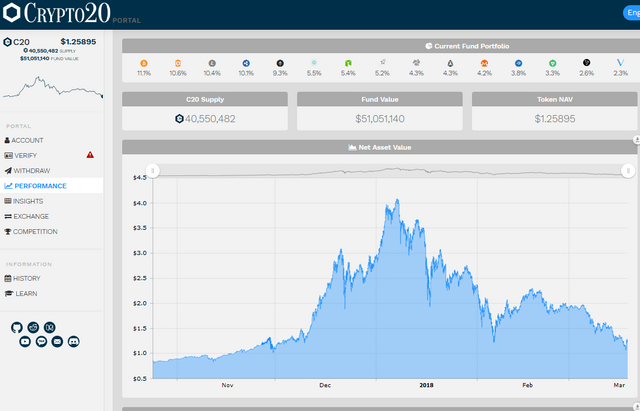Click the light teal coin icon showing 5.5%
Screen dimensions: 640x411
pos(314,63)
